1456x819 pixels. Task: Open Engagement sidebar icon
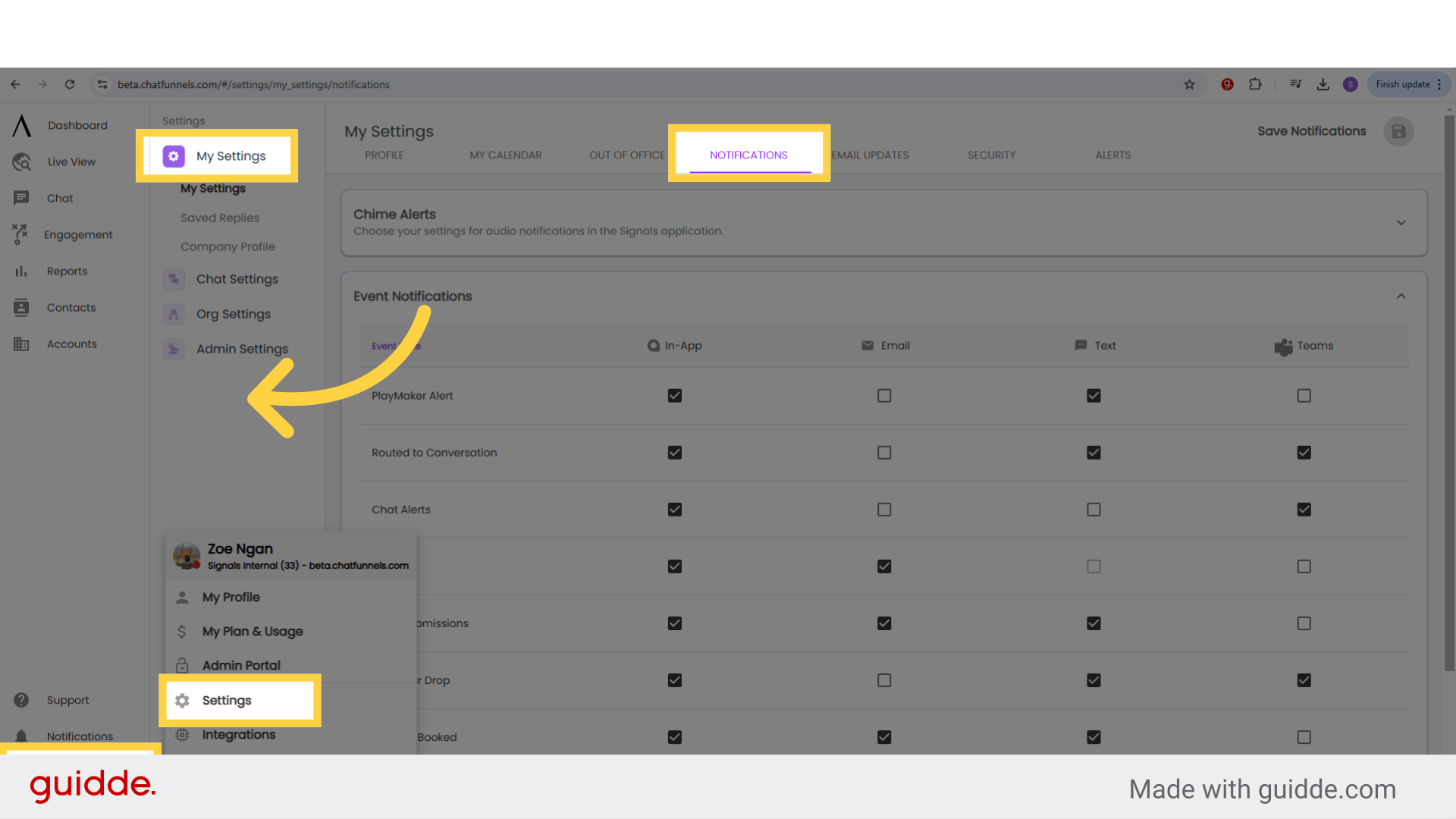[x=20, y=234]
